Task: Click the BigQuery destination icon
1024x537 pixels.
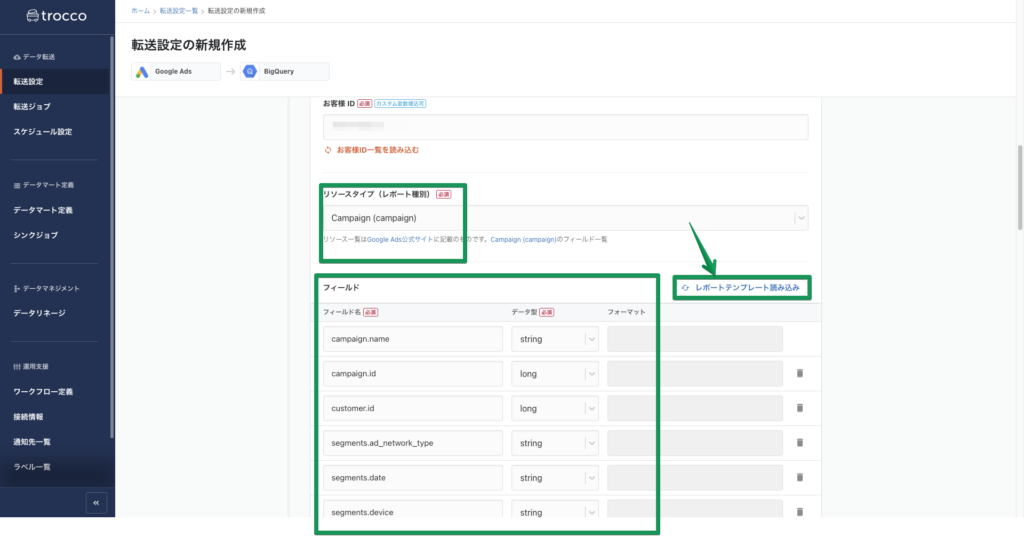Action: (250, 72)
